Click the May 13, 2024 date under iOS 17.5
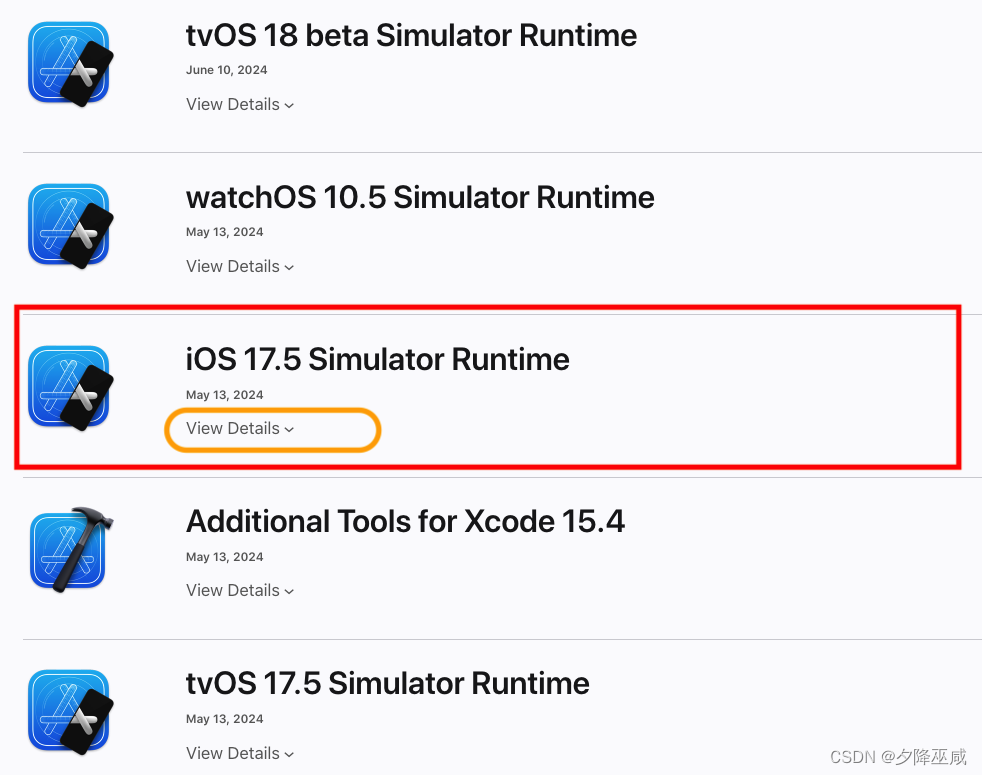 [225, 395]
